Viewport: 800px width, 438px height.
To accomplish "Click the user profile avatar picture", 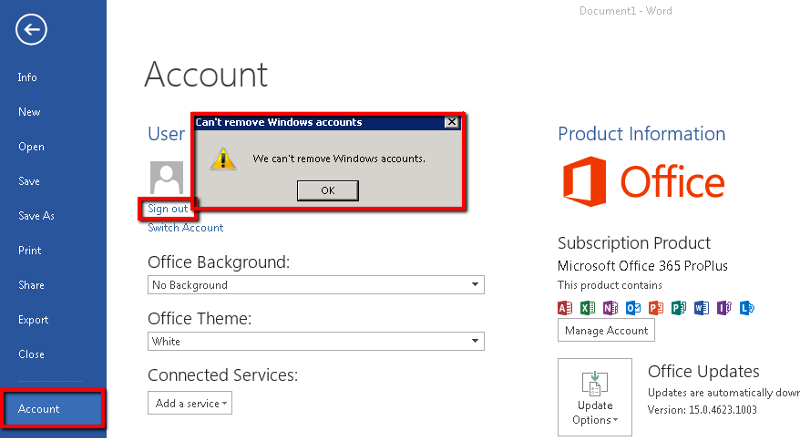I will [166, 177].
